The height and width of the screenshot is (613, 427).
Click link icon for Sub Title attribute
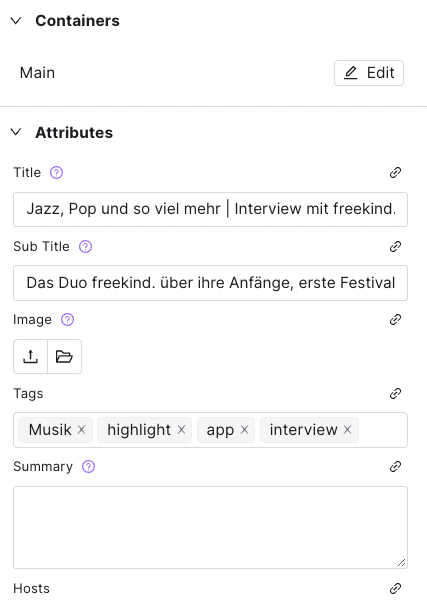tap(395, 247)
